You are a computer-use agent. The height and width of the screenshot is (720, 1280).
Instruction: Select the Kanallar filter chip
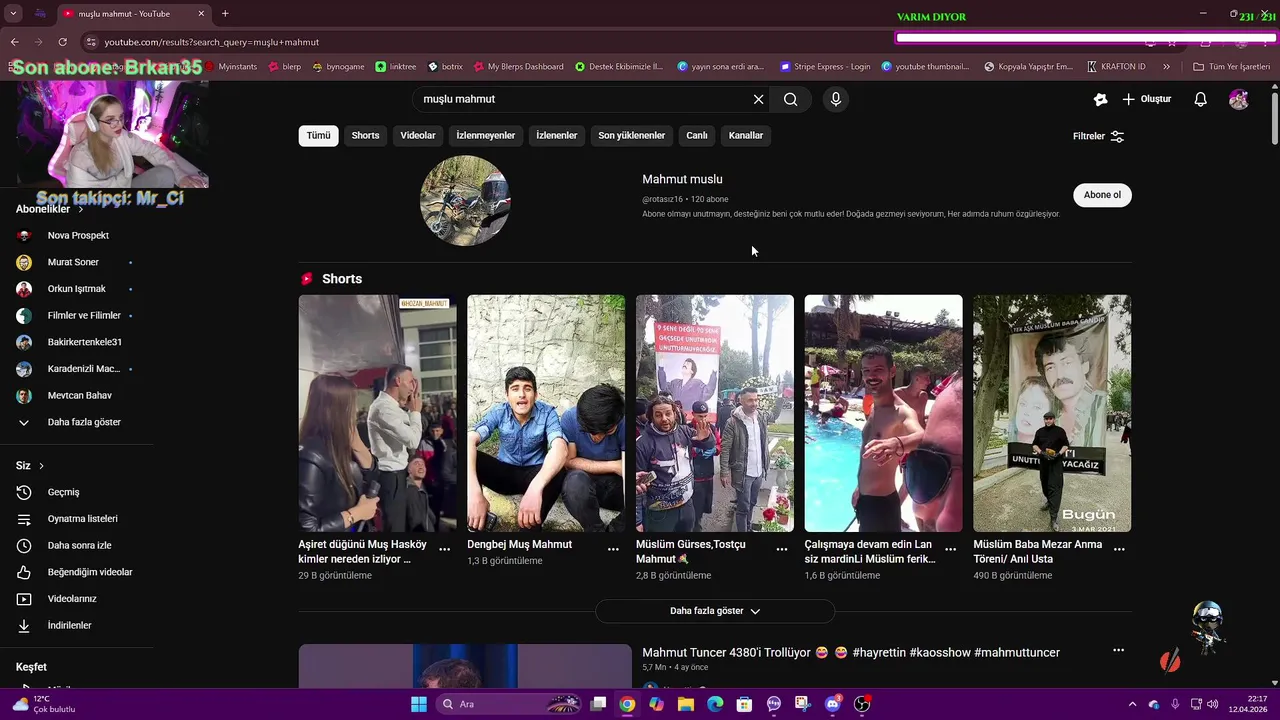[746, 136]
